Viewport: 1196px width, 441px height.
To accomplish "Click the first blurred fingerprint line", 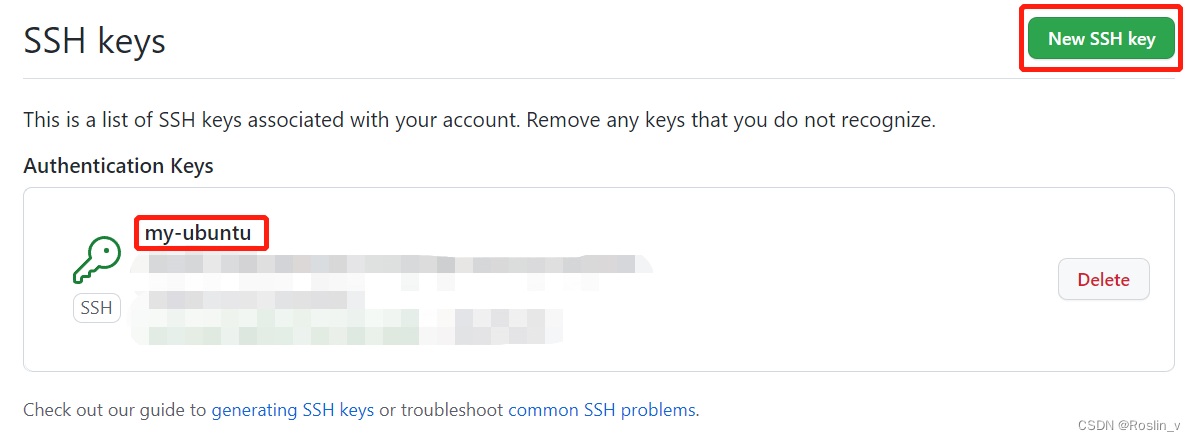I will coord(390,265).
